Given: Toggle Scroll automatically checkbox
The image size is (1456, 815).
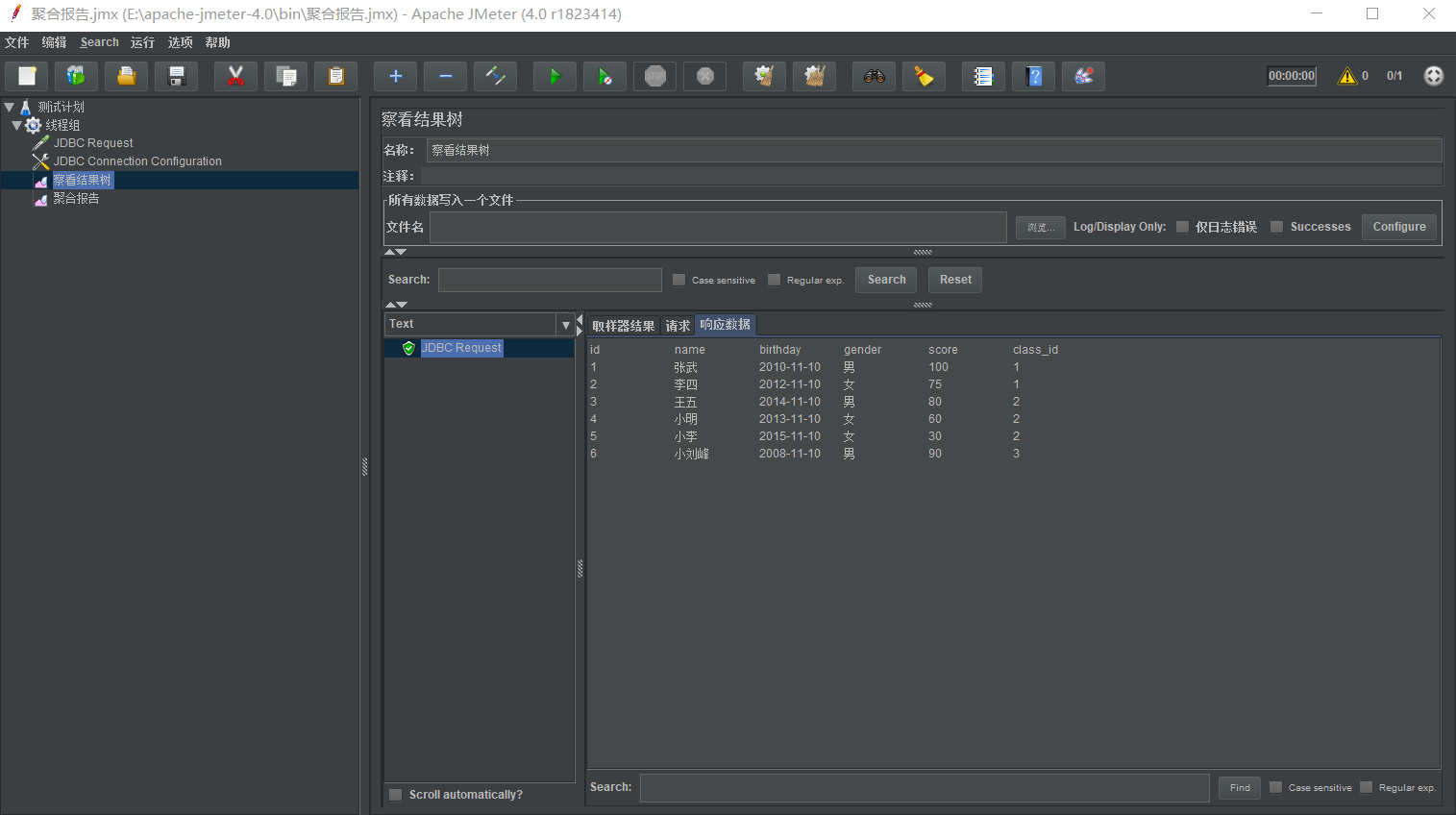Looking at the screenshot, I should coord(395,795).
